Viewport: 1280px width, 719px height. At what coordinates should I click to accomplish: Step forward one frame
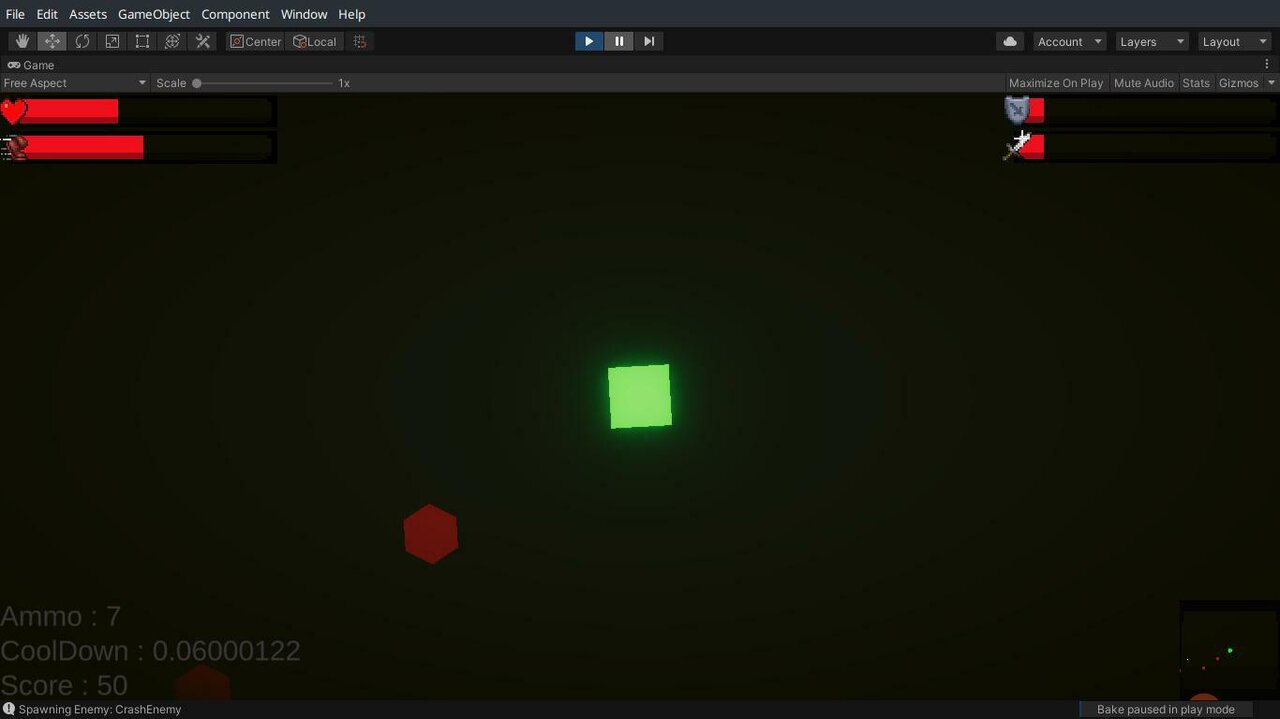coord(649,41)
